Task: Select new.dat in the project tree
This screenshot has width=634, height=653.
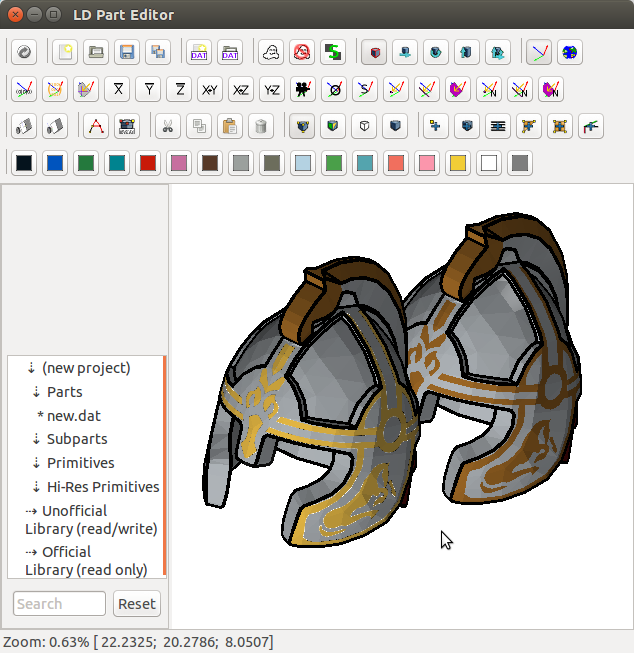Action: pos(73,415)
